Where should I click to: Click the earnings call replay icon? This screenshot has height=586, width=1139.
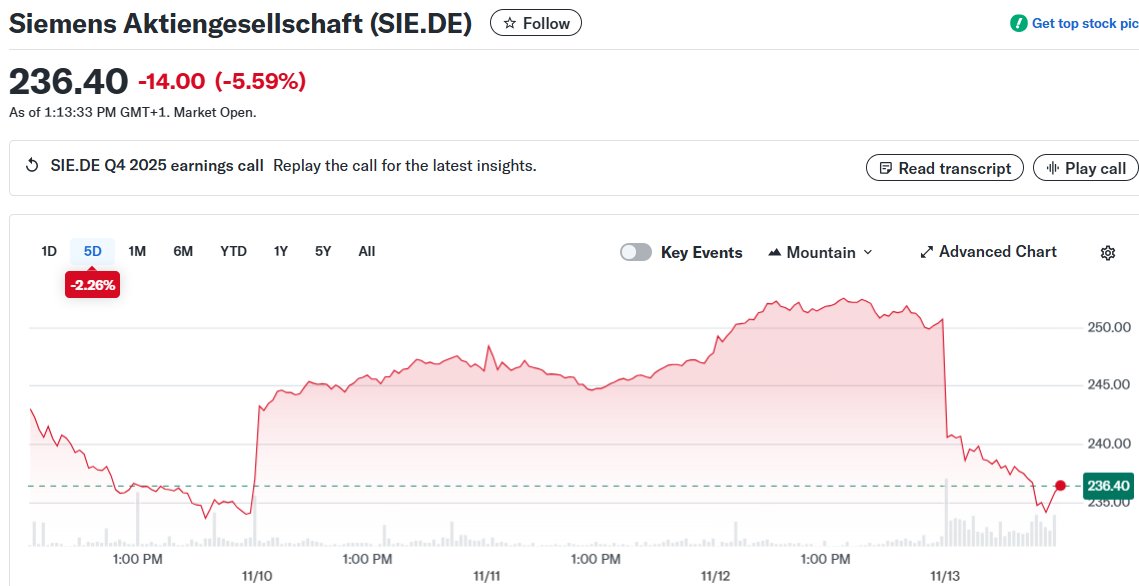click(x=32, y=166)
